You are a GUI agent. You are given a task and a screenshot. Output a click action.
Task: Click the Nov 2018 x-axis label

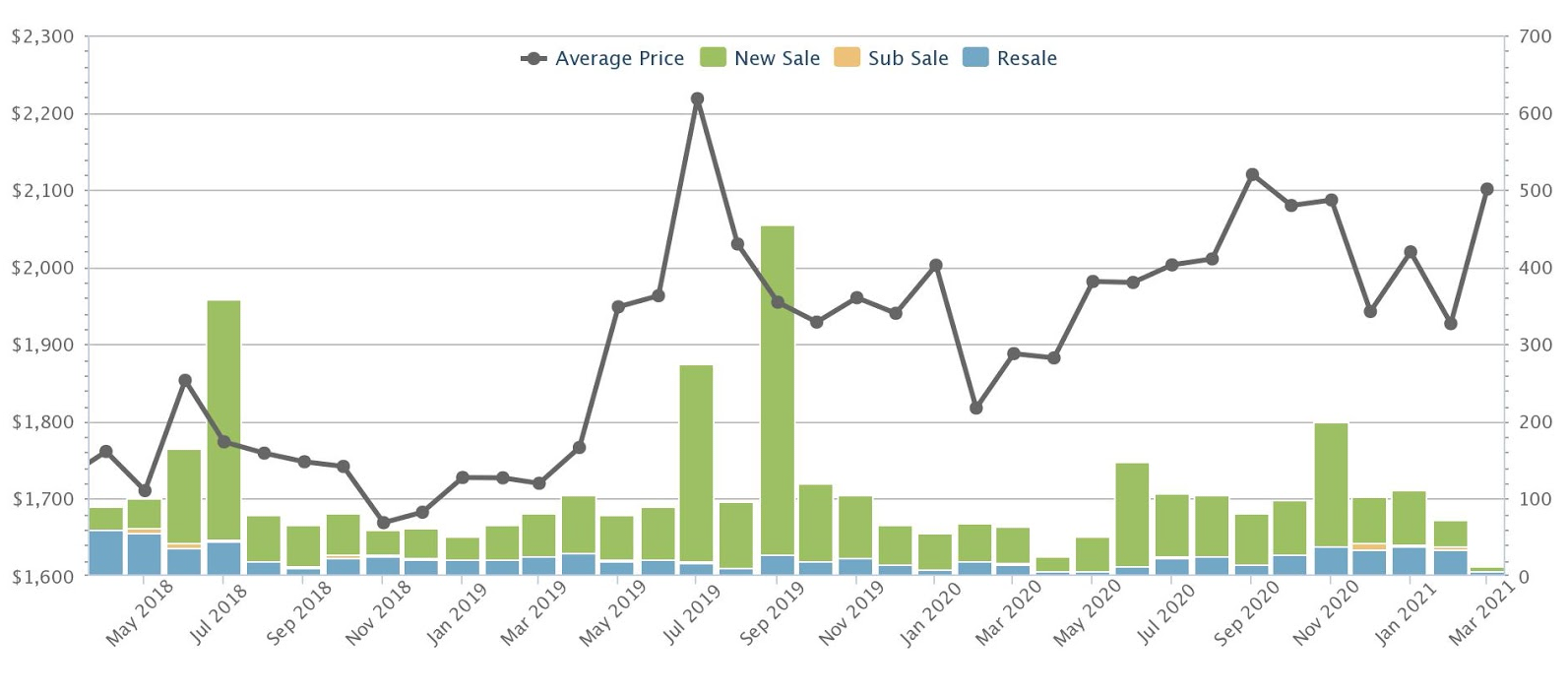[377, 612]
